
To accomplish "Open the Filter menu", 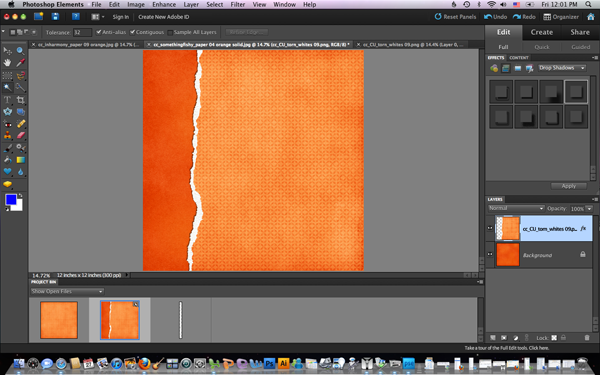I will (x=238, y=5).
